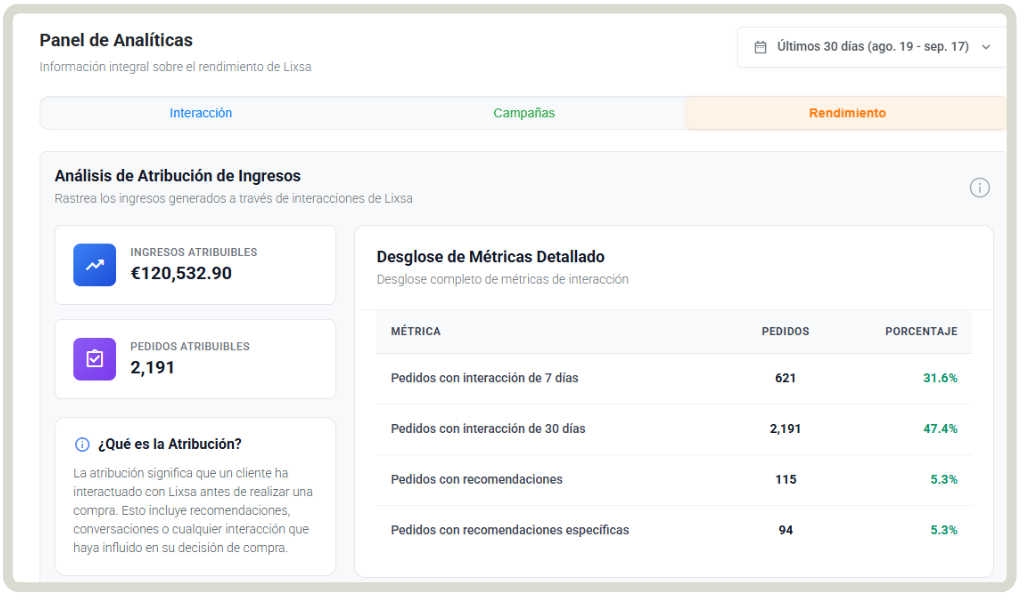Click the calendar icon in date selector

pyautogui.click(x=760, y=47)
